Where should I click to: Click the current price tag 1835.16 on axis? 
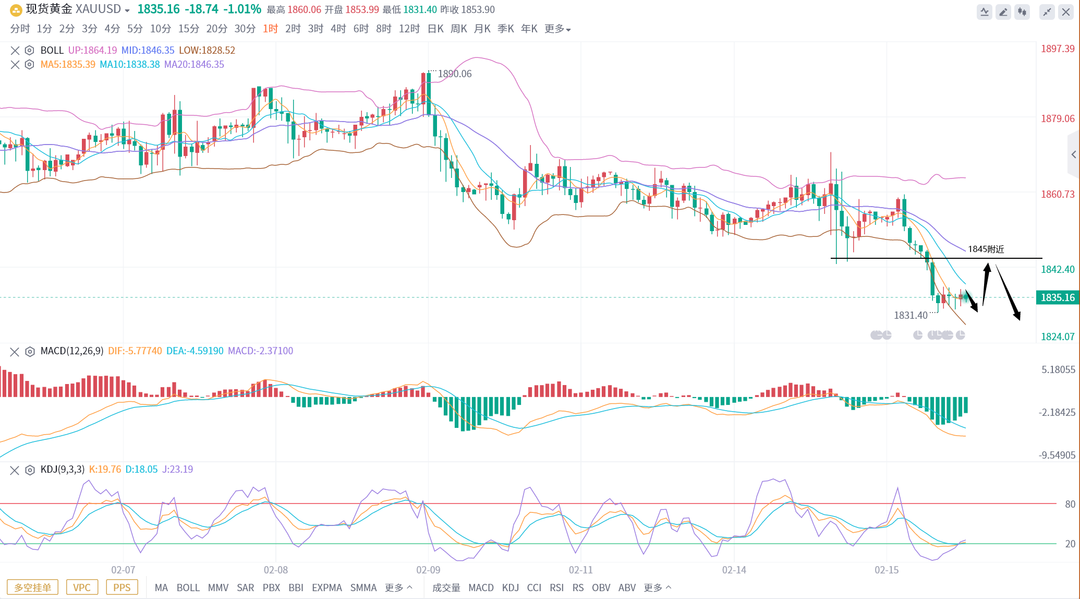tap(1057, 297)
